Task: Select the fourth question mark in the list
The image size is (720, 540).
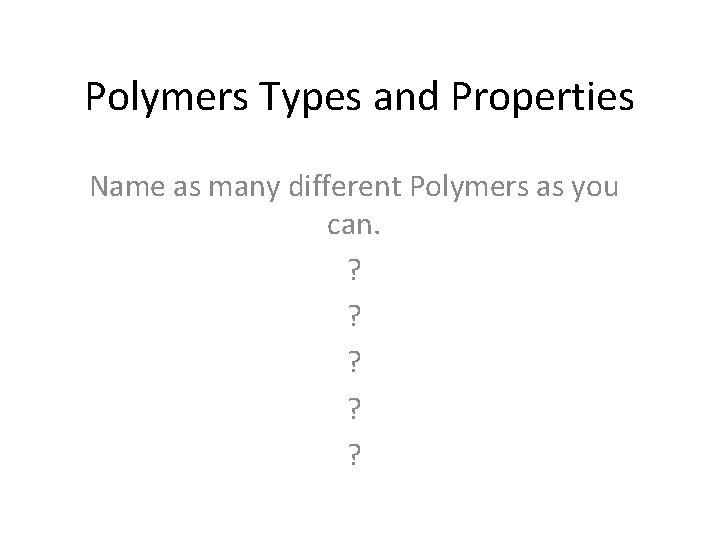Action: pyautogui.click(x=354, y=408)
